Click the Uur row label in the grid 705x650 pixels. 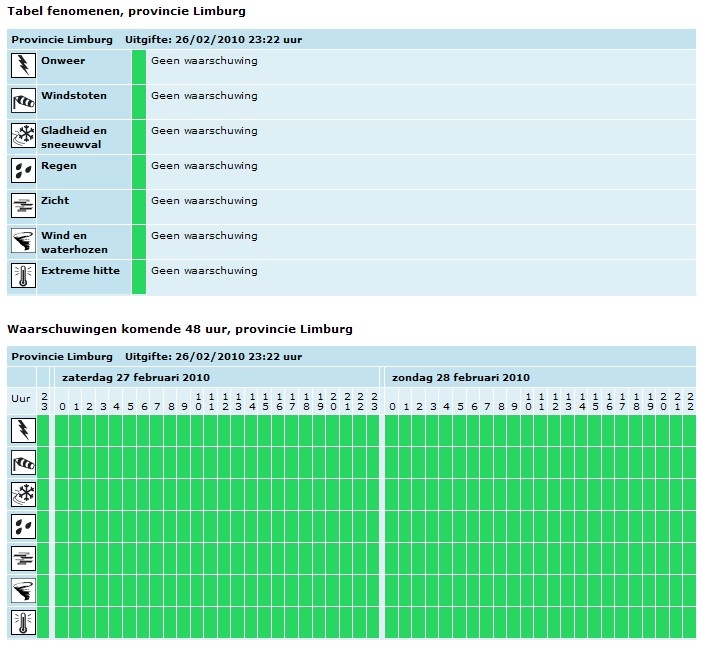click(x=21, y=399)
